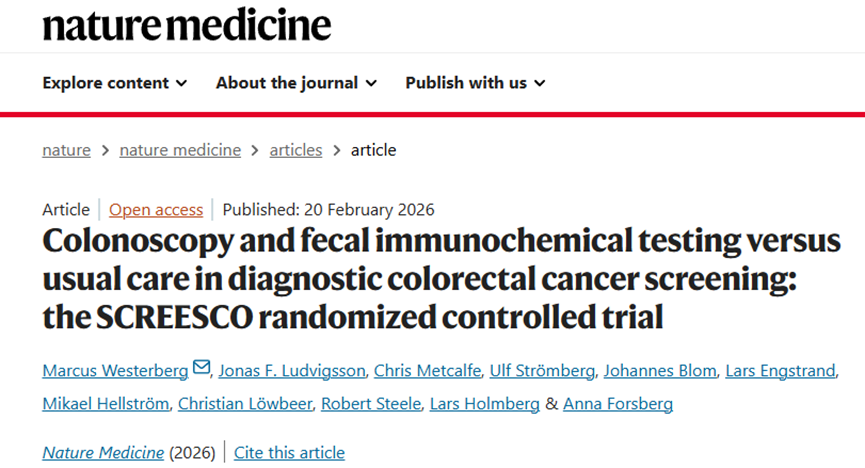
Task: Select author Chris Metcalfe
Action: [426, 371]
